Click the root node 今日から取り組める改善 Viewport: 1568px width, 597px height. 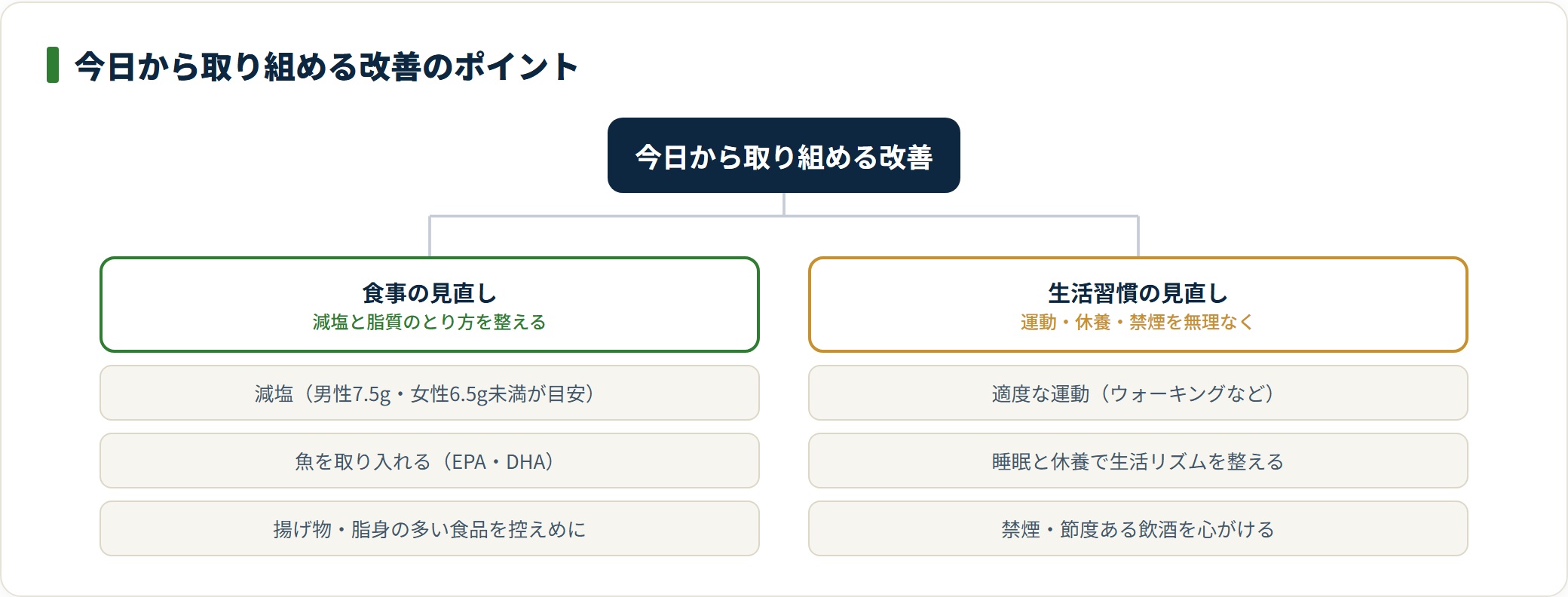(784, 155)
